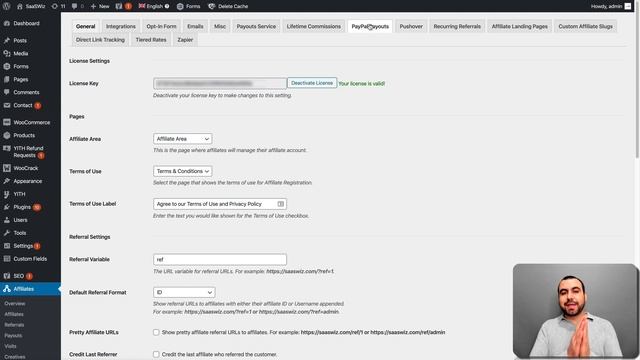640x360 pixels.
Task: Switch to the PayPal Payouts tab
Action: pyautogui.click(x=370, y=26)
